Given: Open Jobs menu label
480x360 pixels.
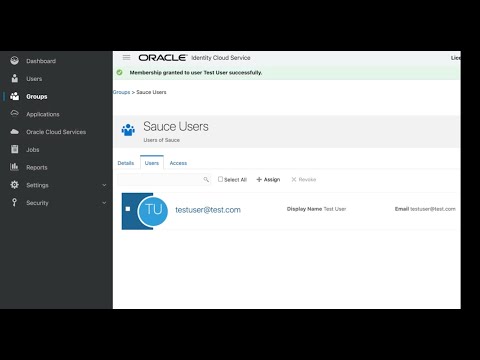Looking at the screenshot, I should click(x=33, y=150).
